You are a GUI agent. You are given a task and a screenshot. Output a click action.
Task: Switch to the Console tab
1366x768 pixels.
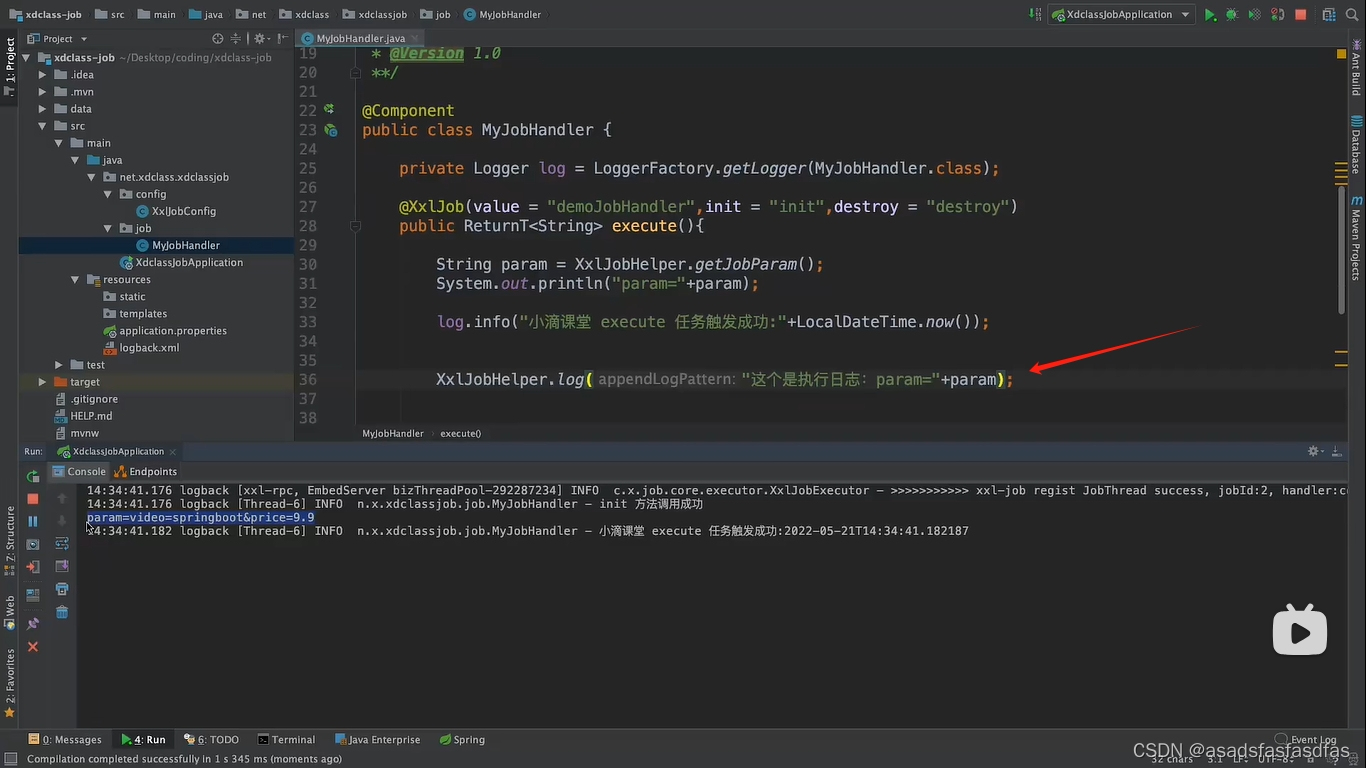point(79,471)
